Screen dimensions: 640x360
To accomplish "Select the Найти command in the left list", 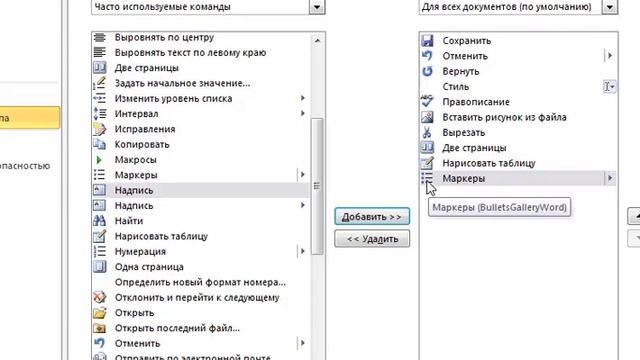I will [200, 221].
